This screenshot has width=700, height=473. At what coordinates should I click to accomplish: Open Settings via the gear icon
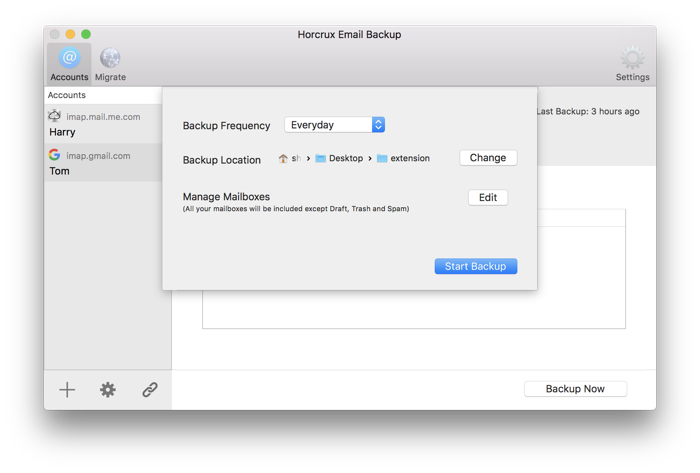coord(632,64)
